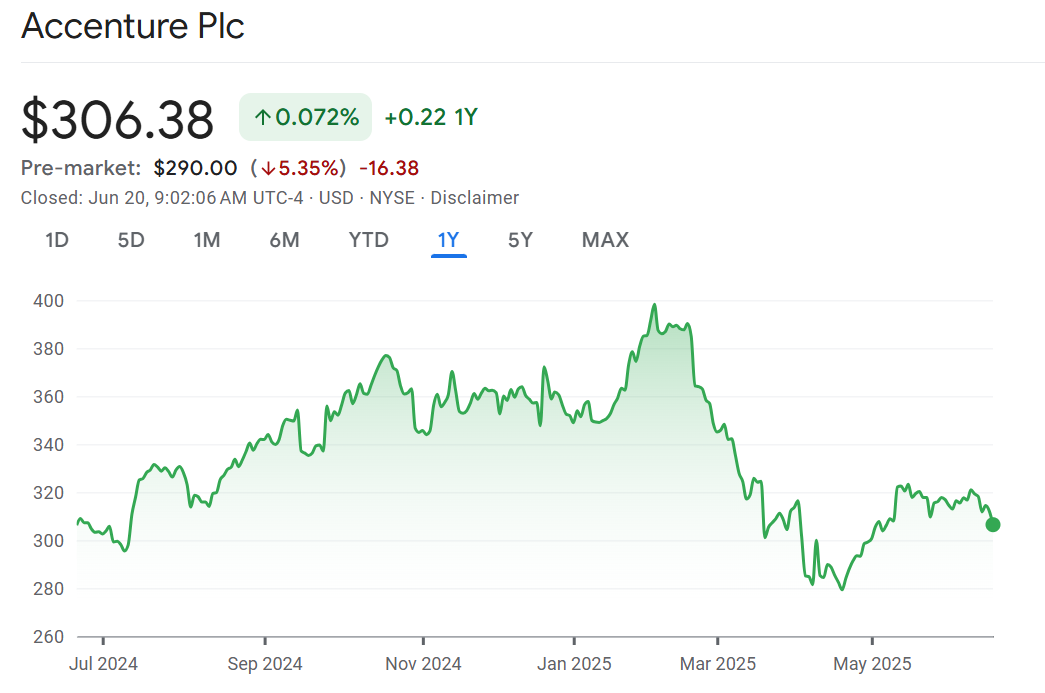This screenshot has width=1045, height=693.
Task: Click the -16.38 pre-market change value
Action: click(x=389, y=168)
